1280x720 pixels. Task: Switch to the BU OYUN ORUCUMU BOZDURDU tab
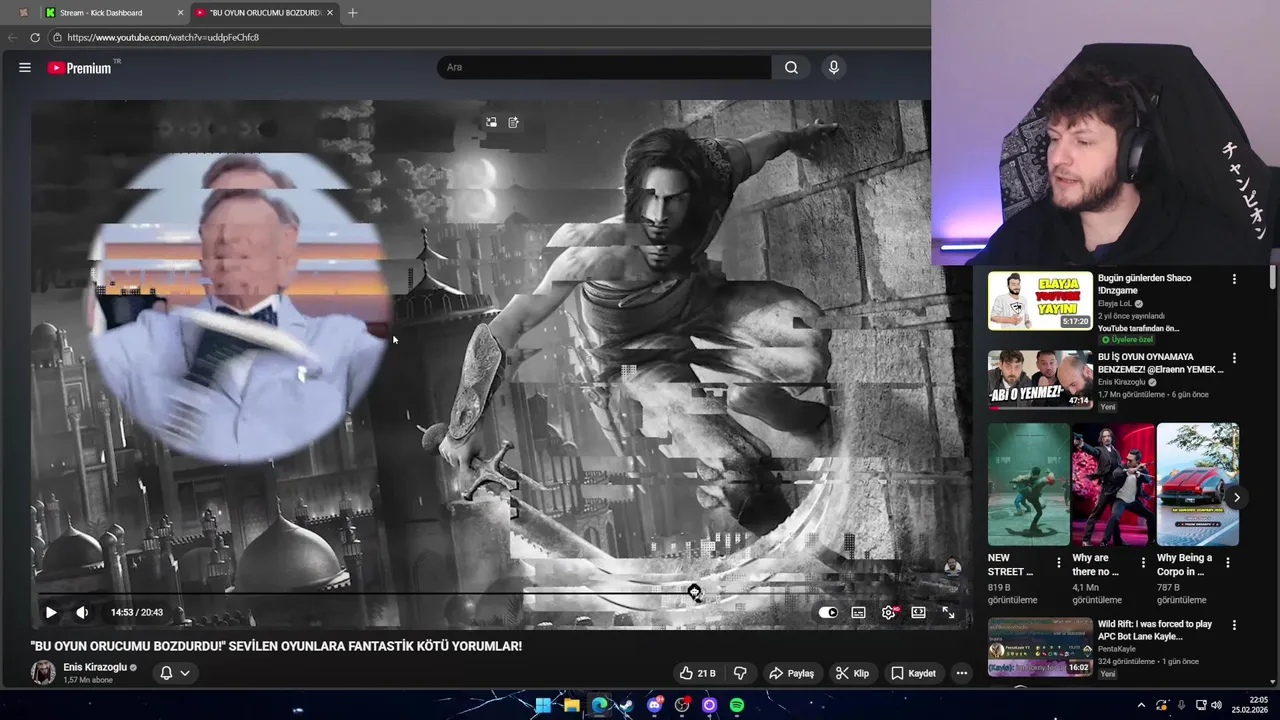pos(264,13)
